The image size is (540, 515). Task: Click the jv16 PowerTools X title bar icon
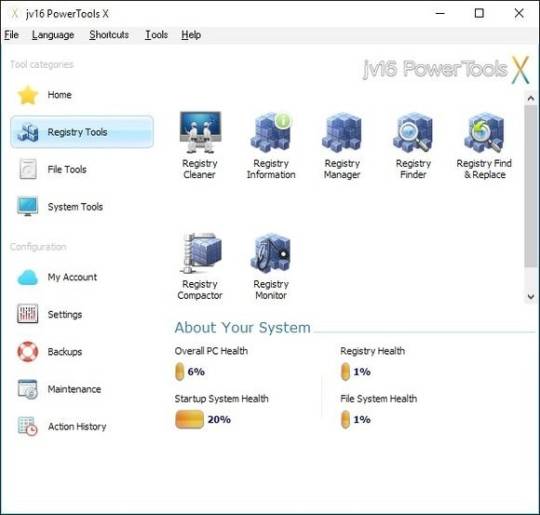tap(14, 14)
